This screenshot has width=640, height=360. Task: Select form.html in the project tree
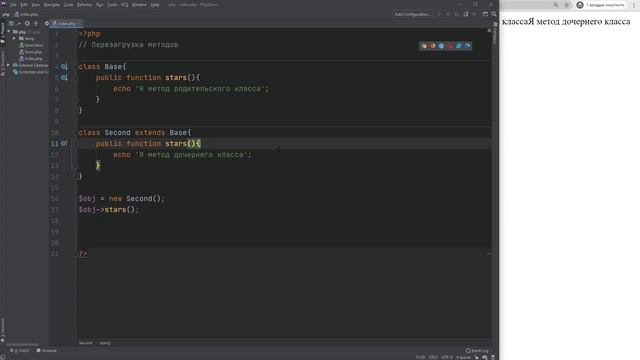31,45
